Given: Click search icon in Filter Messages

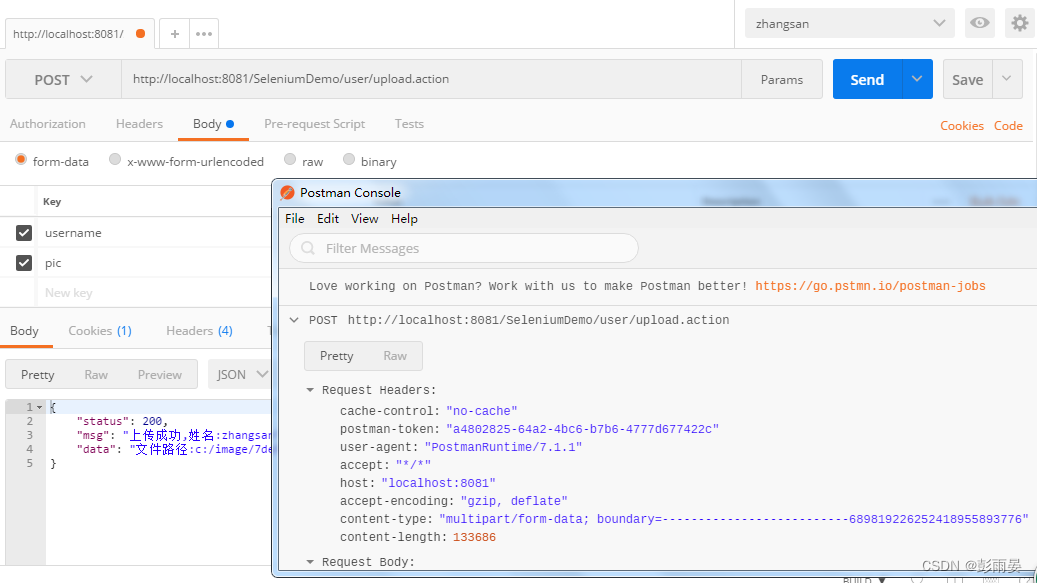Looking at the screenshot, I should coord(308,248).
